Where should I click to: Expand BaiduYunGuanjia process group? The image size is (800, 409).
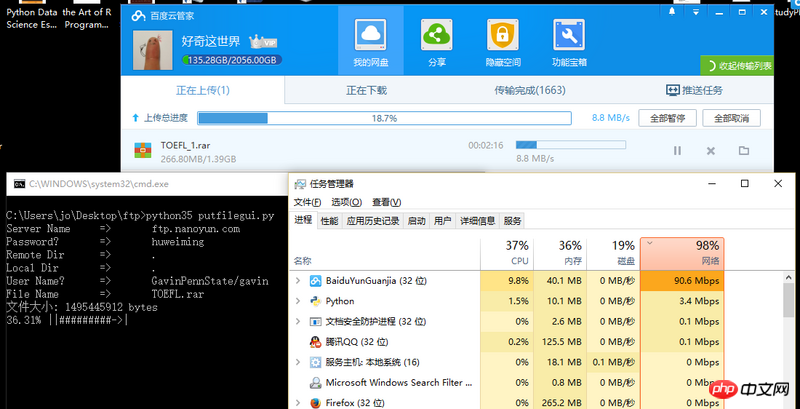click(298, 280)
